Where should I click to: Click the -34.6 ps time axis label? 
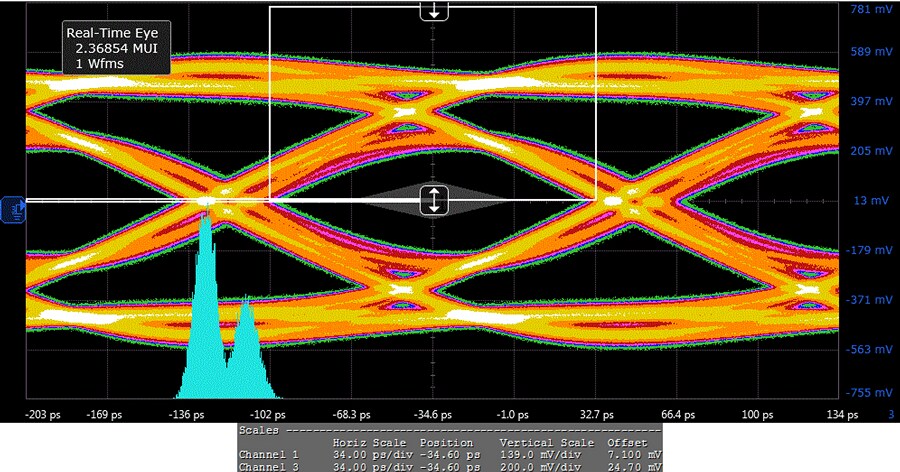pyautogui.click(x=433, y=414)
